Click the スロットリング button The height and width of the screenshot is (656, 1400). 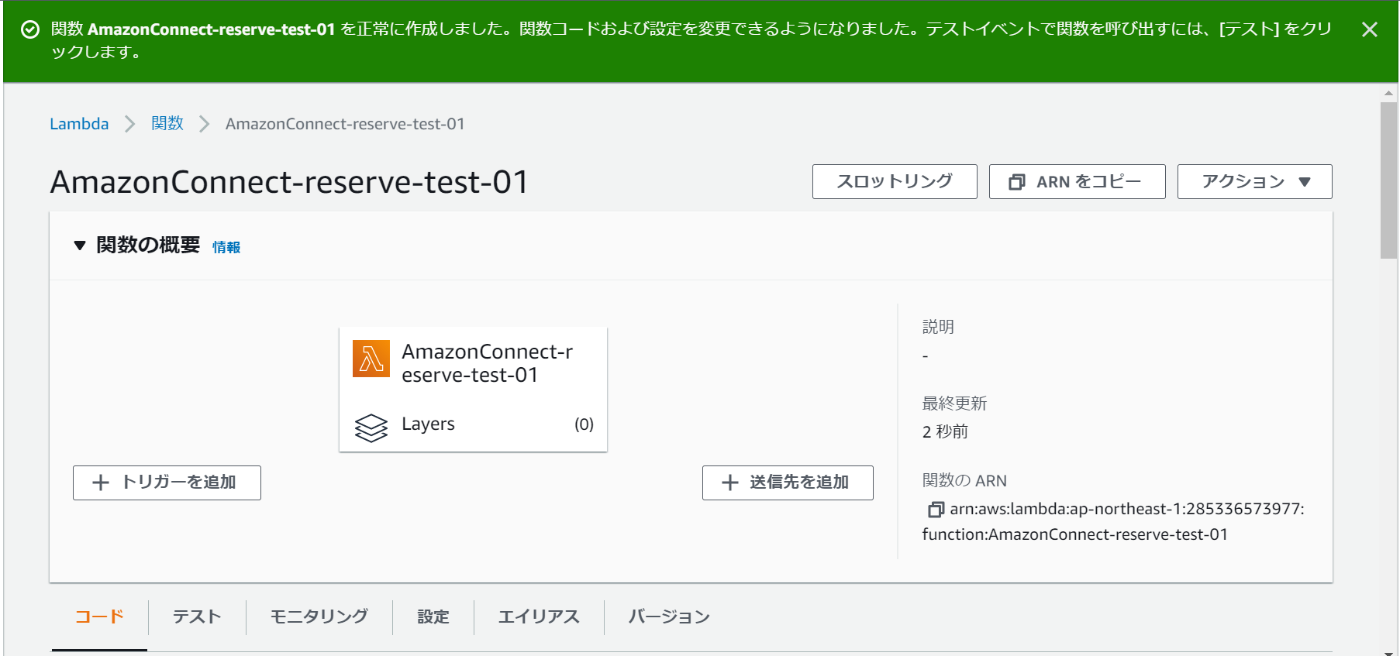pos(894,182)
